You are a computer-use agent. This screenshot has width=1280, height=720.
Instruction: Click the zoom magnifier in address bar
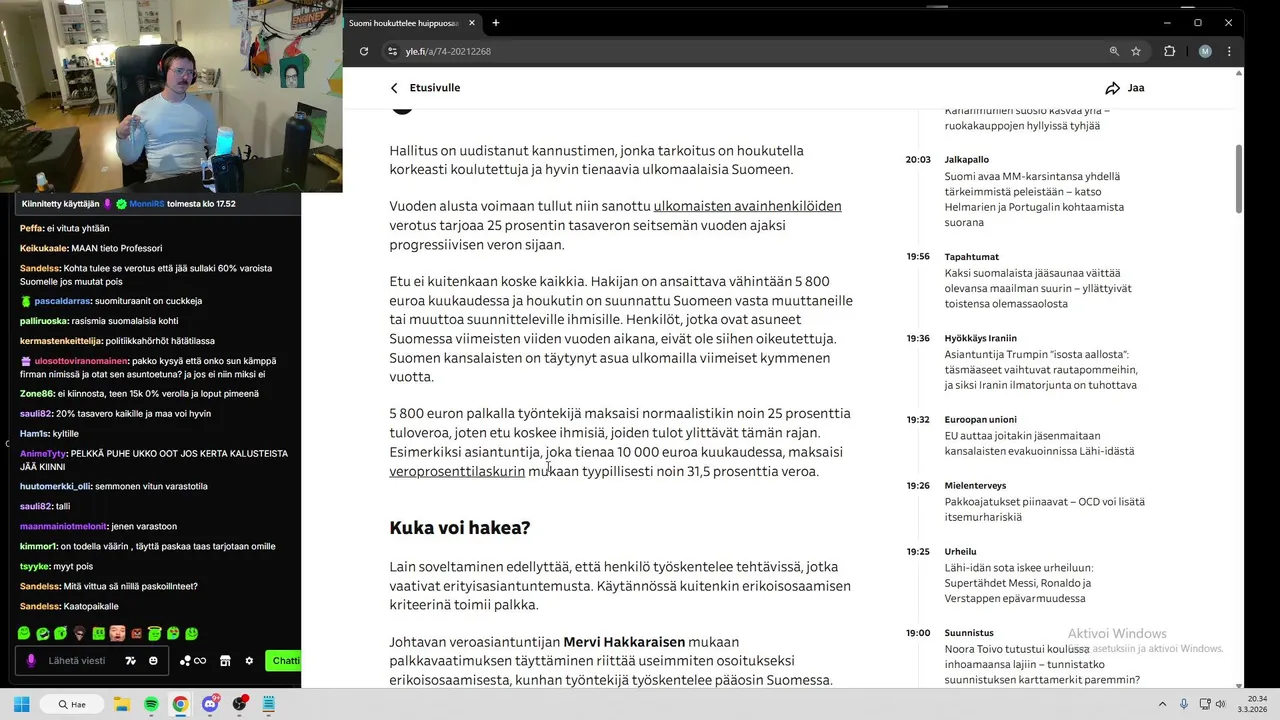coord(1114,51)
